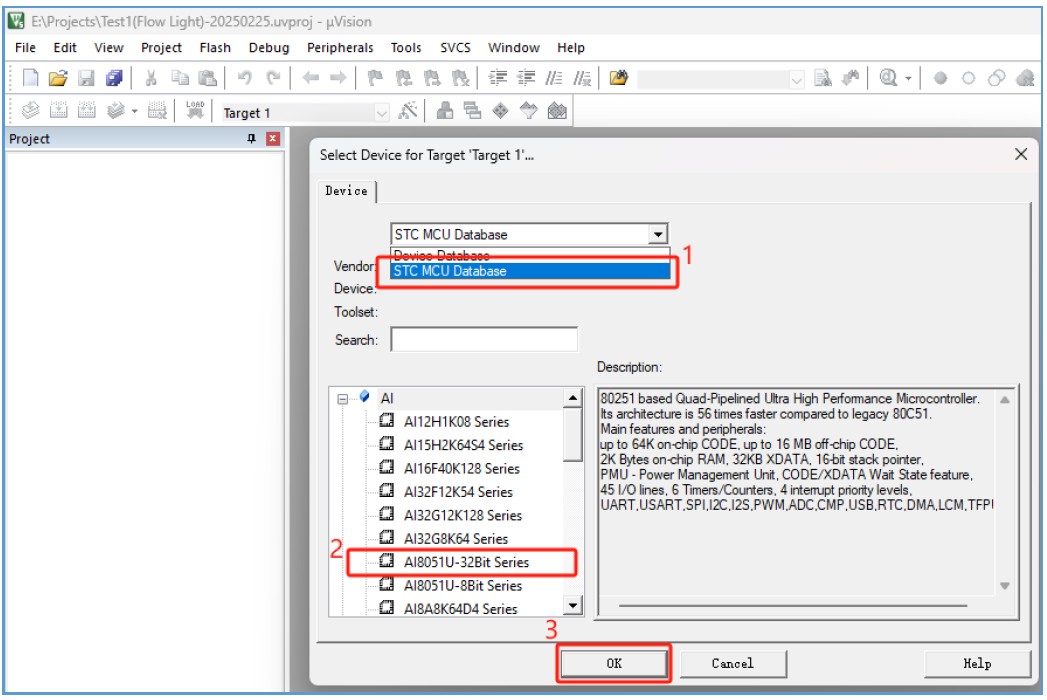Click the device Search input field

click(484, 339)
